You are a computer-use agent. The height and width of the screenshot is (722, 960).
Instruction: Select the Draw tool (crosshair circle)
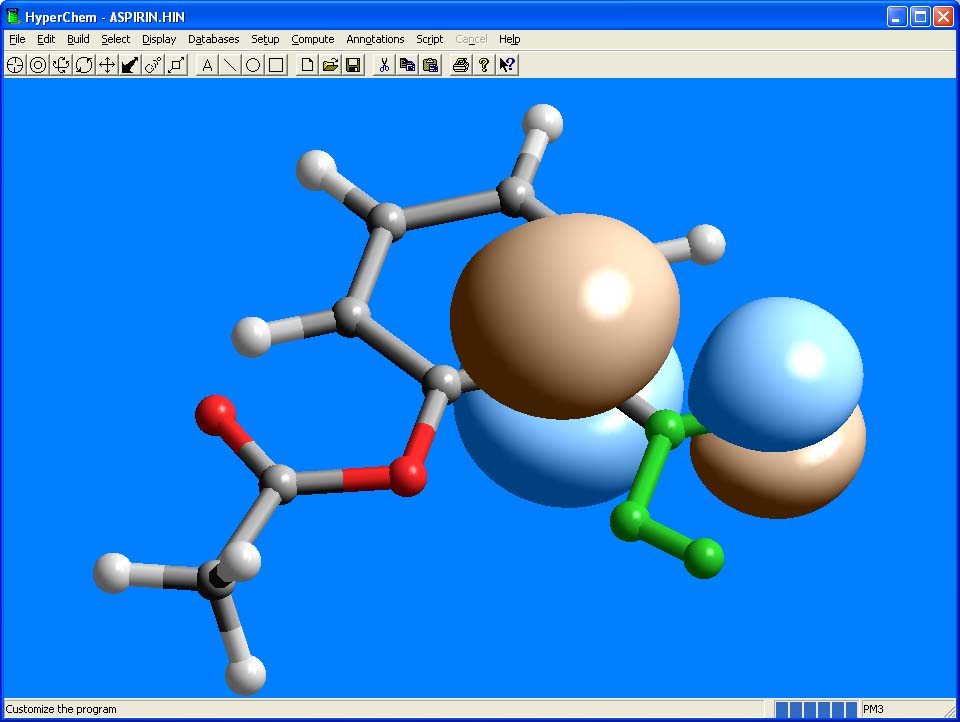[x=15, y=65]
